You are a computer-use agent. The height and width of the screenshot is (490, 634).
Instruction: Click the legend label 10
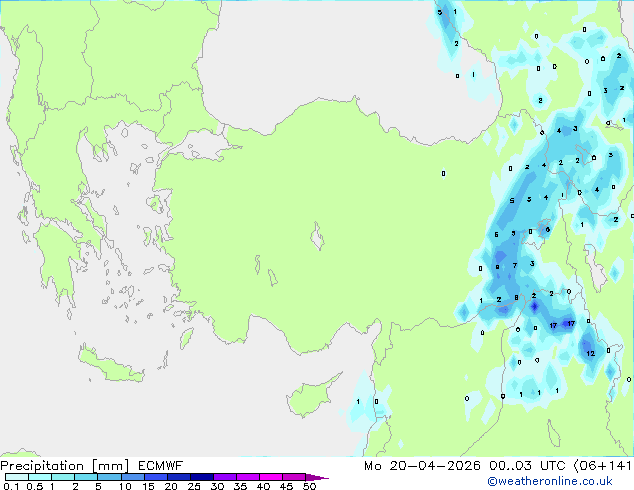click(125, 486)
